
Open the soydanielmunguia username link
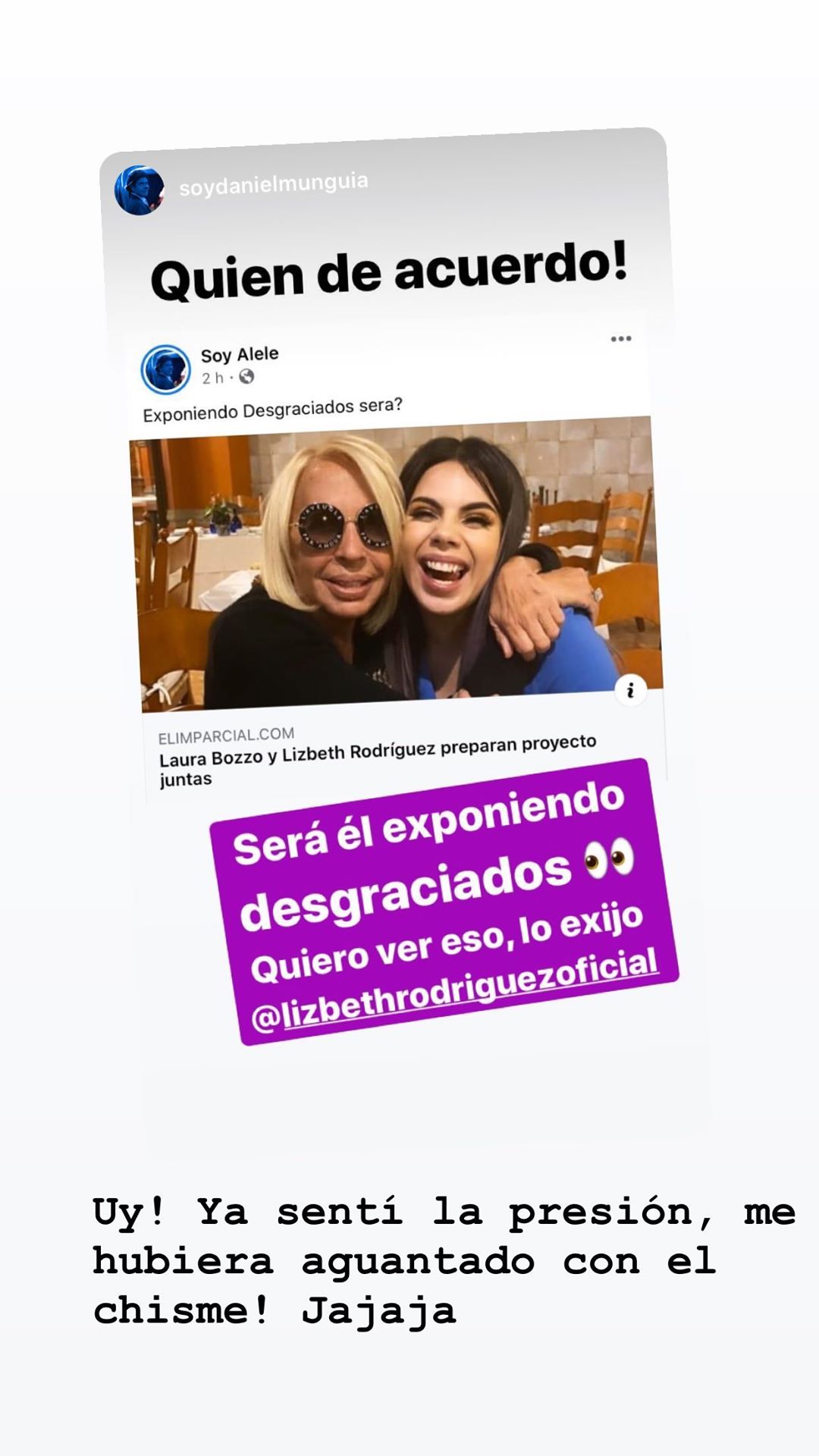point(274,184)
